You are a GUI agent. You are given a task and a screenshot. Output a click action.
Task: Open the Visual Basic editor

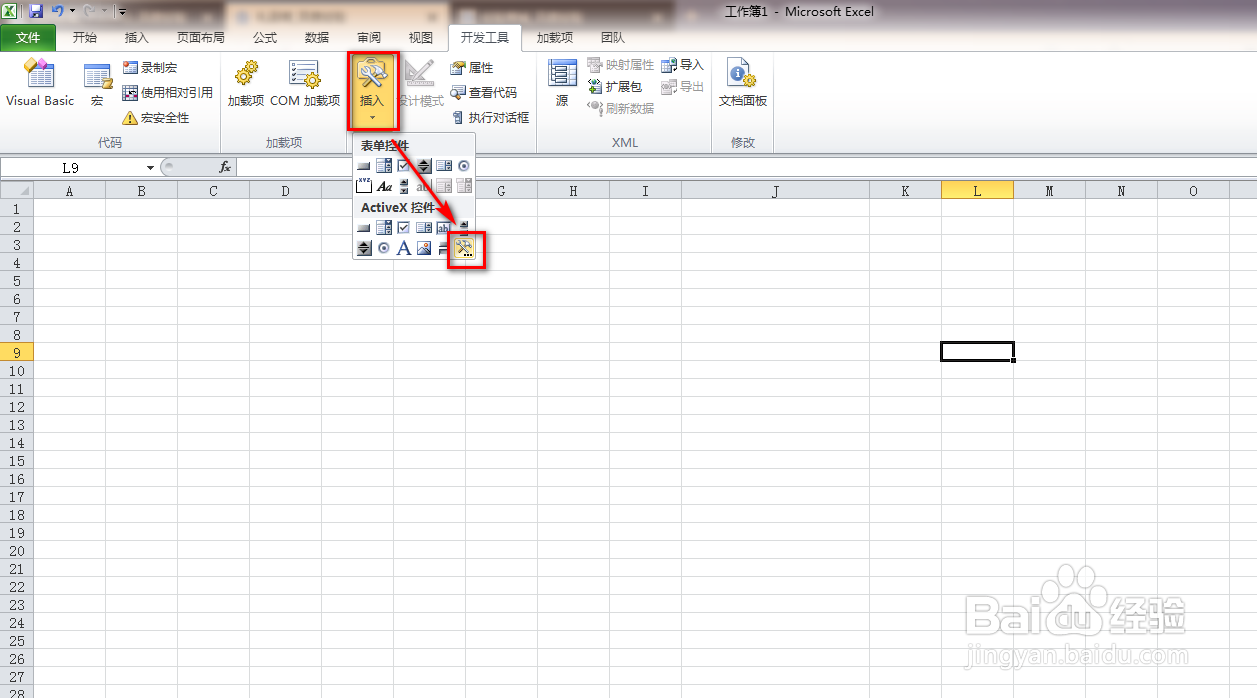(x=40, y=84)
